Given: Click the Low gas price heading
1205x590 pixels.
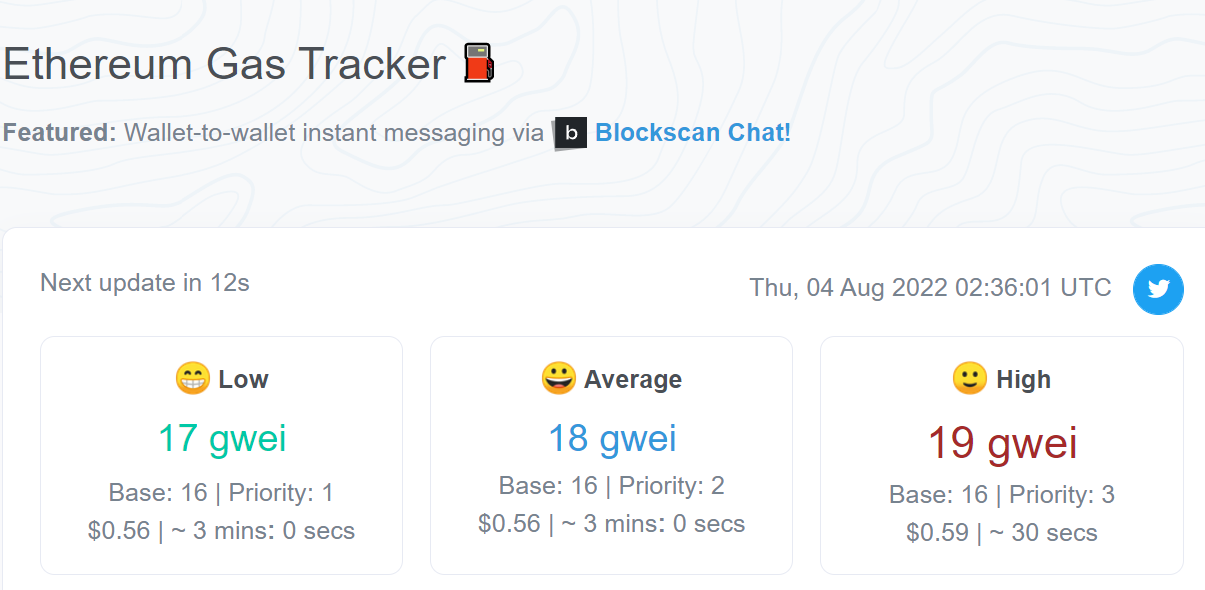Looking at the screenshot, I should click(x=243, y=380).
